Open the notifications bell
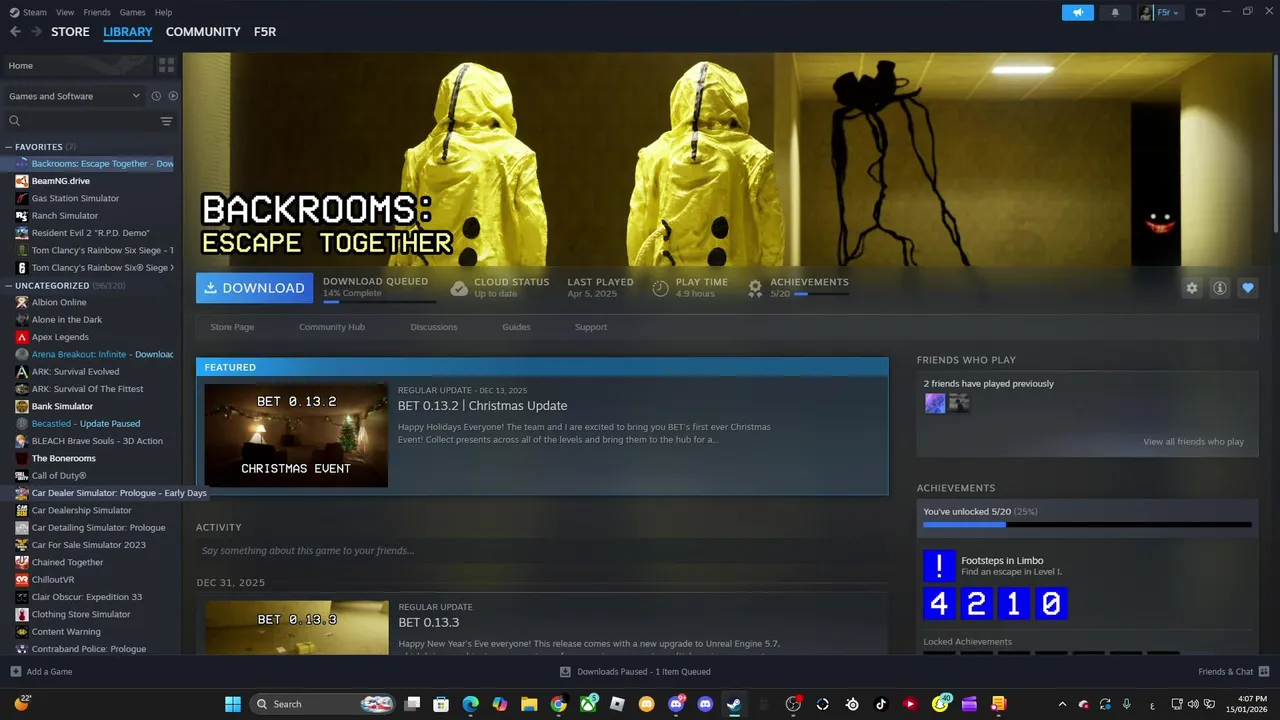This screenshot has height=720, width=1280. point(1115,13)
